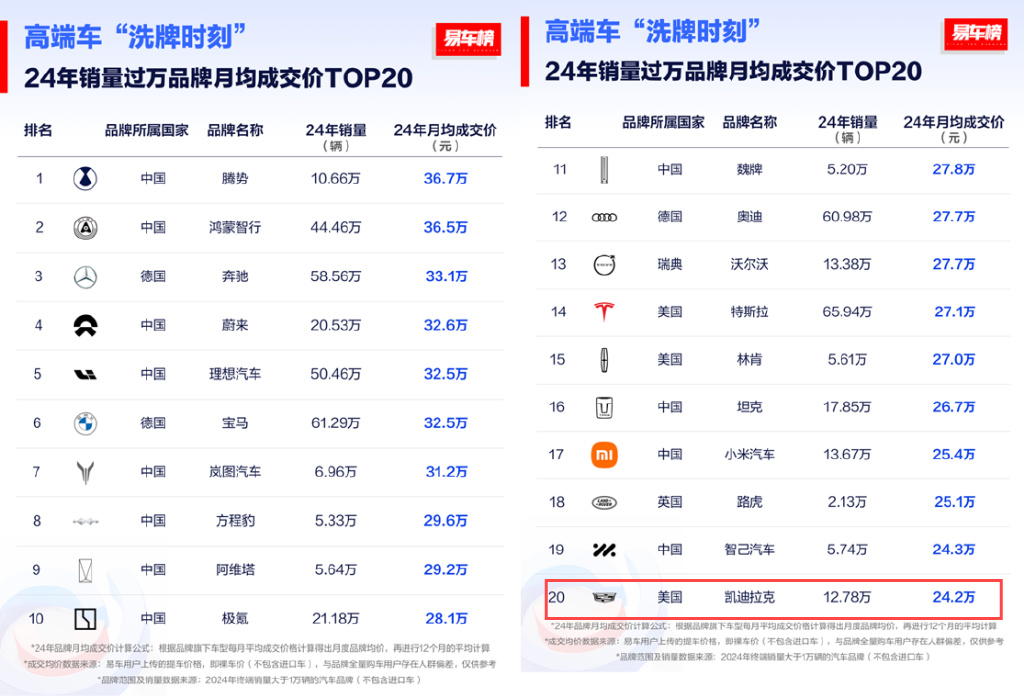Click the brand name 阿维塔
Viewport: 1024px width, 697px height.
click(234, 570)
